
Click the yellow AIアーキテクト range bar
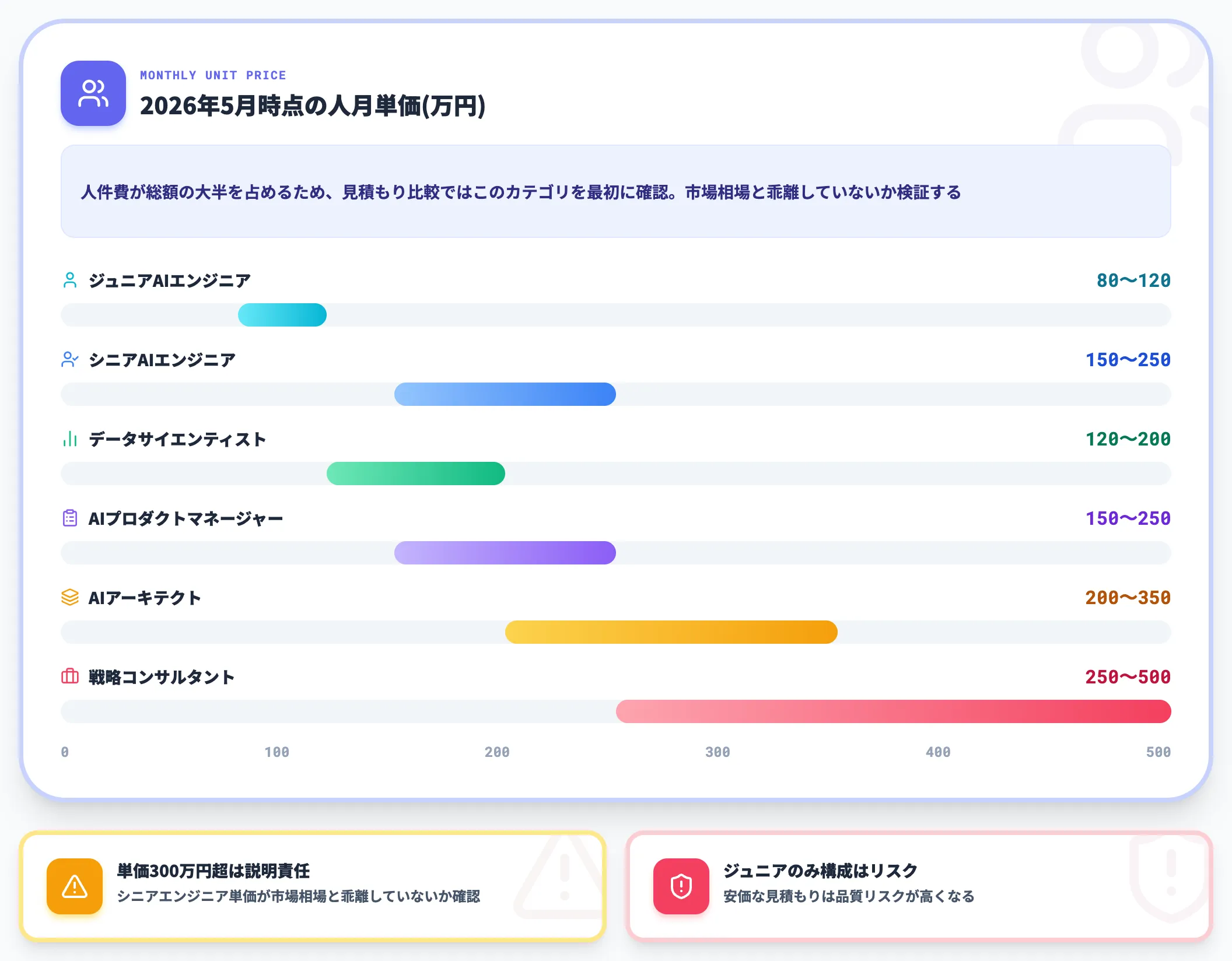tap(671, 632)
